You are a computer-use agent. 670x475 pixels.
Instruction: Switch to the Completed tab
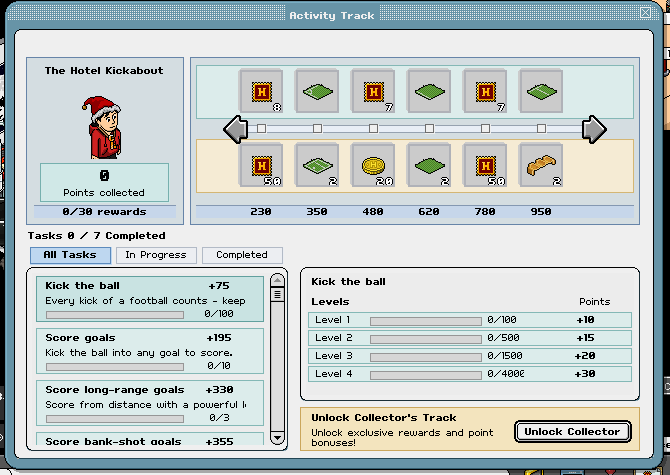point(242,255)
